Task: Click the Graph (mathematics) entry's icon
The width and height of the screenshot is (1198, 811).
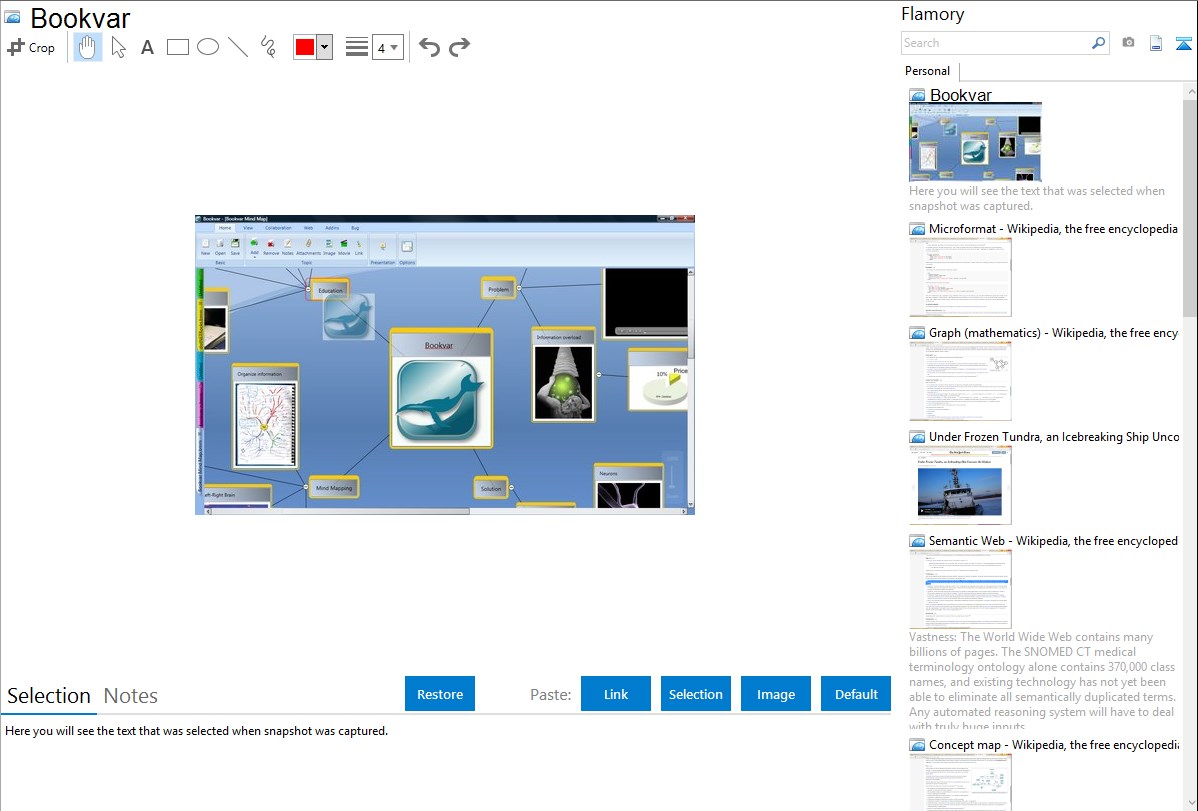Action: coord(918,333)
